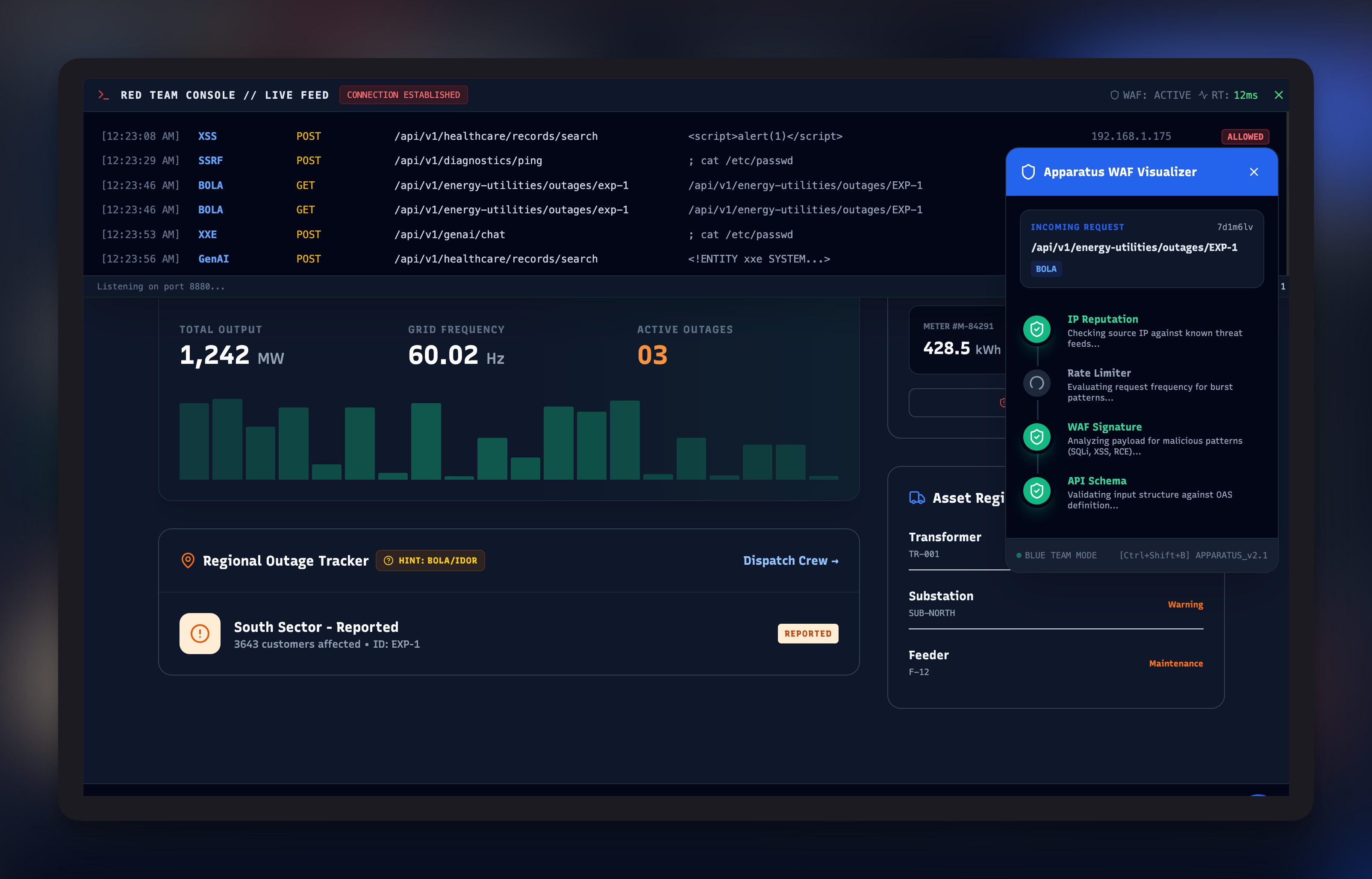Click the Substation SUB-NORTH asset row
This screenshot has height=879, width=1372.
tap(1055, 604)
